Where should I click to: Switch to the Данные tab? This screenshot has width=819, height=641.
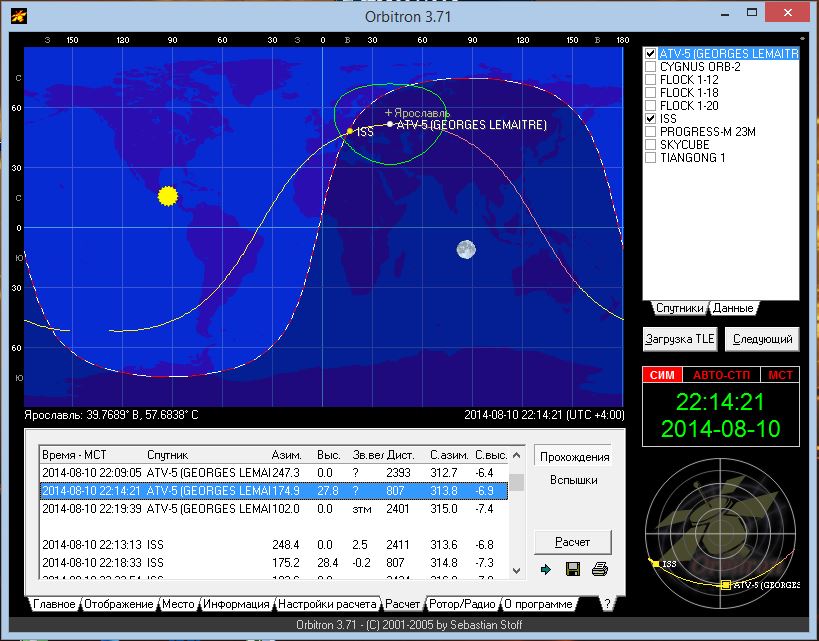(x=733, y=308)
